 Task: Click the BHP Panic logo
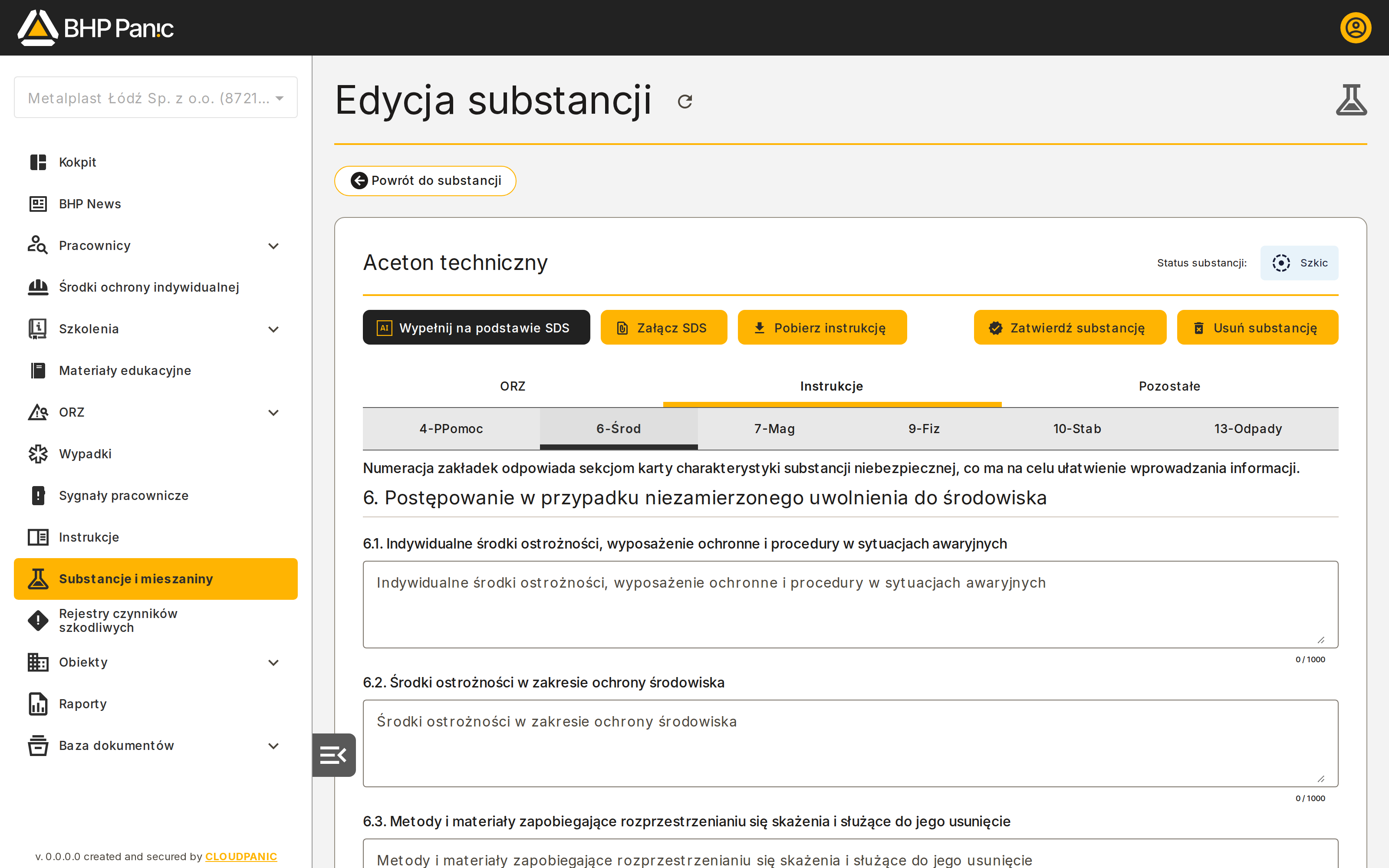(x=95, y=27)
